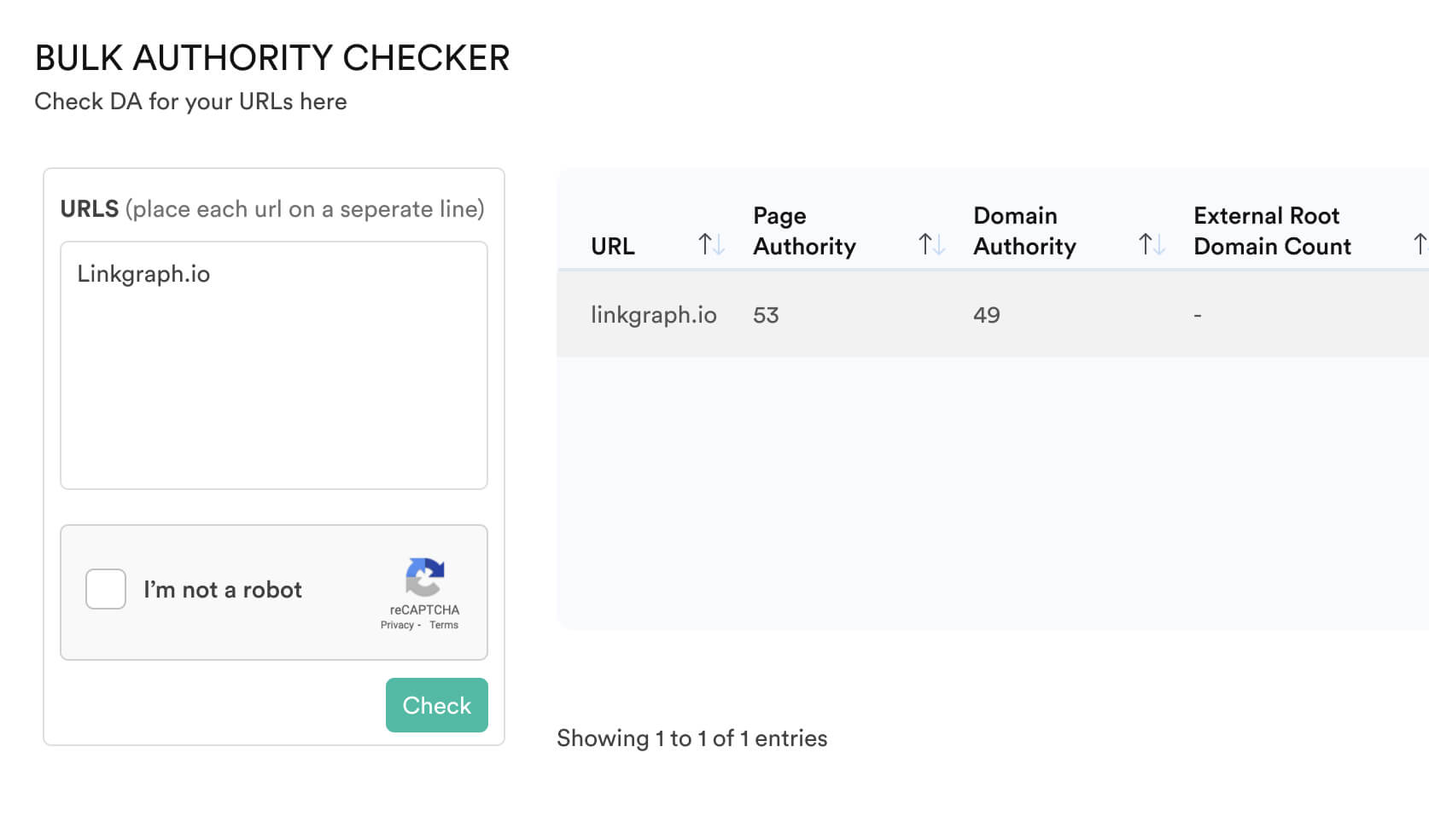The width and height of the screenshot is (1429, 840).
Task: Sort by Domain Authority arrows icon
Action: click(1152, 245)
